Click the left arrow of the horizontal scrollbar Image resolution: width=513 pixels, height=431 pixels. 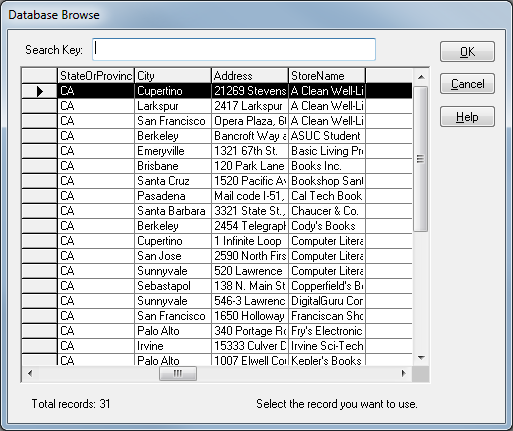(x=30, y=373)
